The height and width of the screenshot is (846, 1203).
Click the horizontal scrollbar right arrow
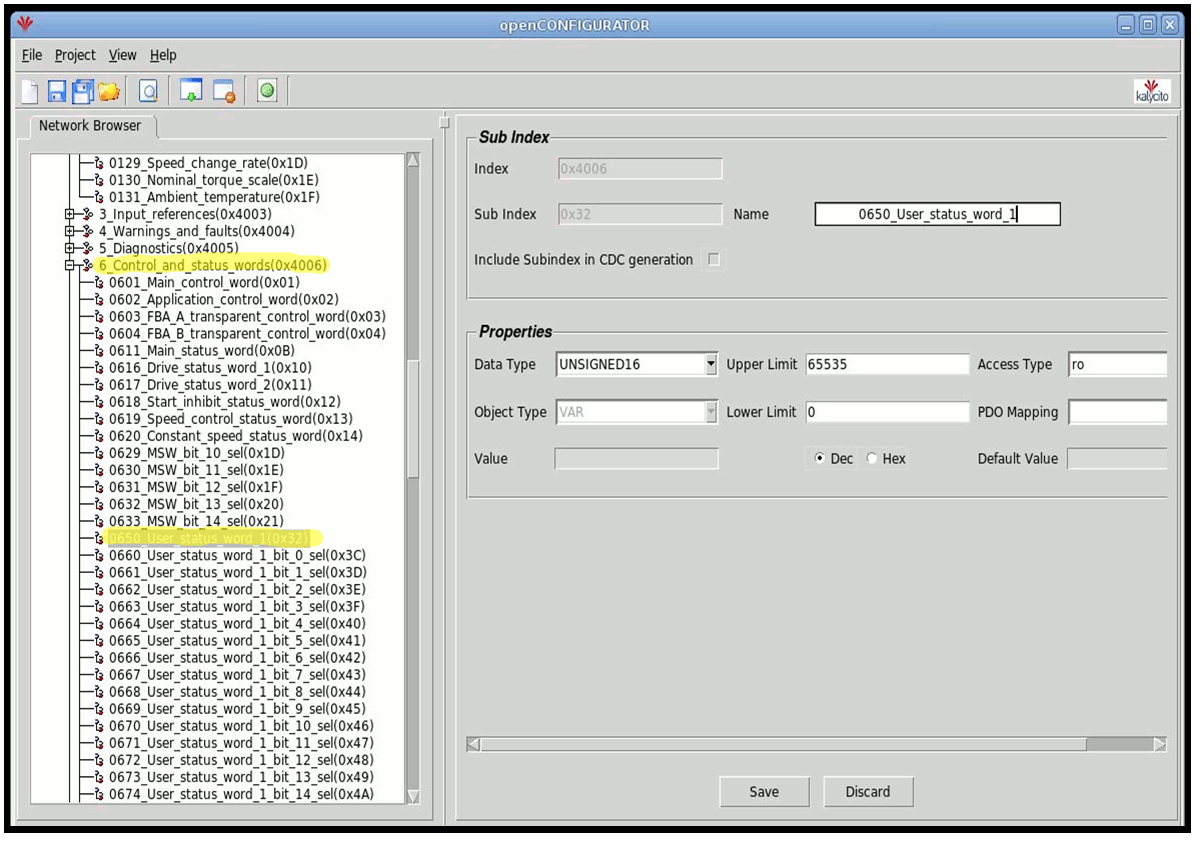pyautogui.click(x=1160, y=744)
